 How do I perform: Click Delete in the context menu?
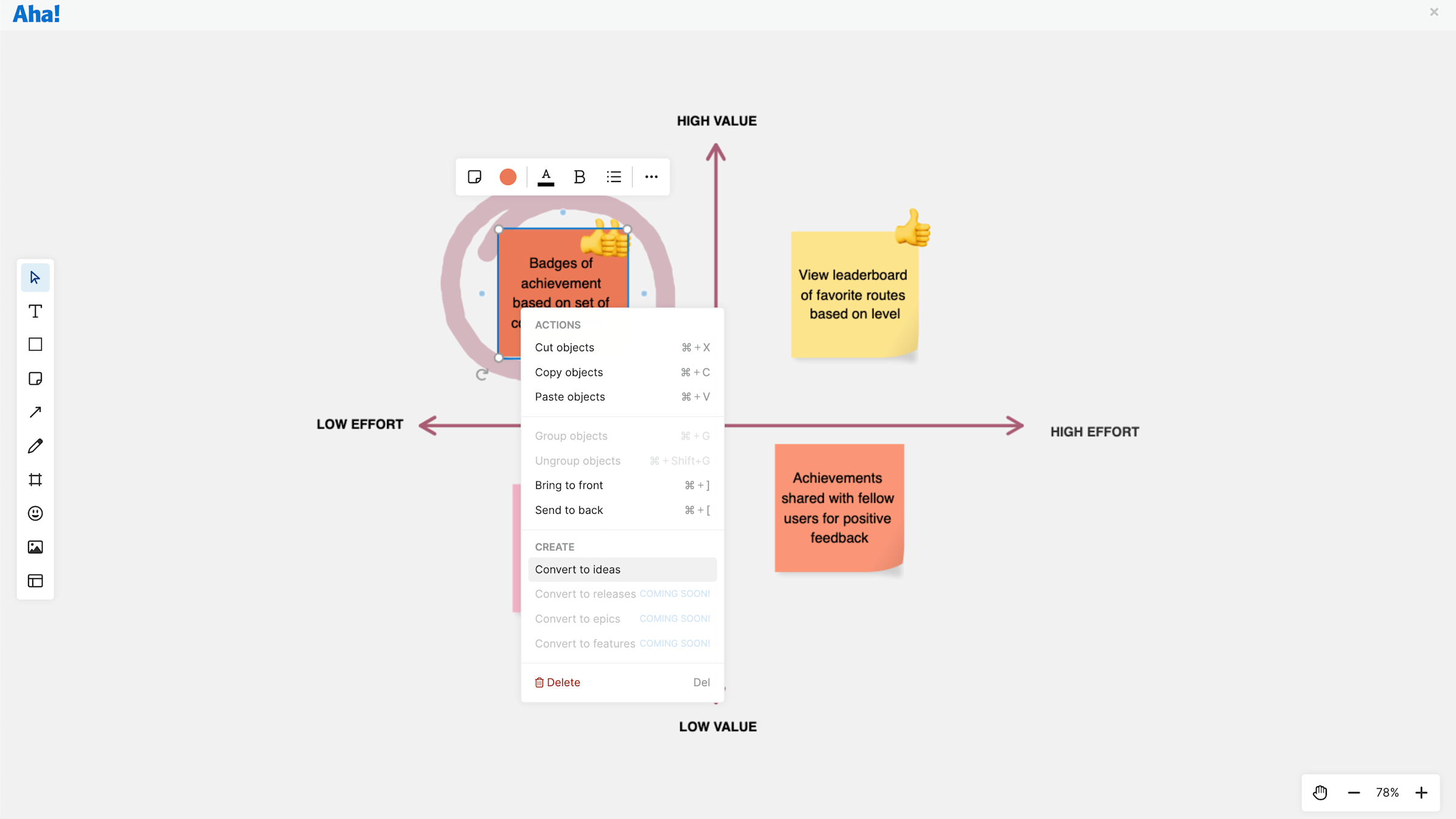563,682
